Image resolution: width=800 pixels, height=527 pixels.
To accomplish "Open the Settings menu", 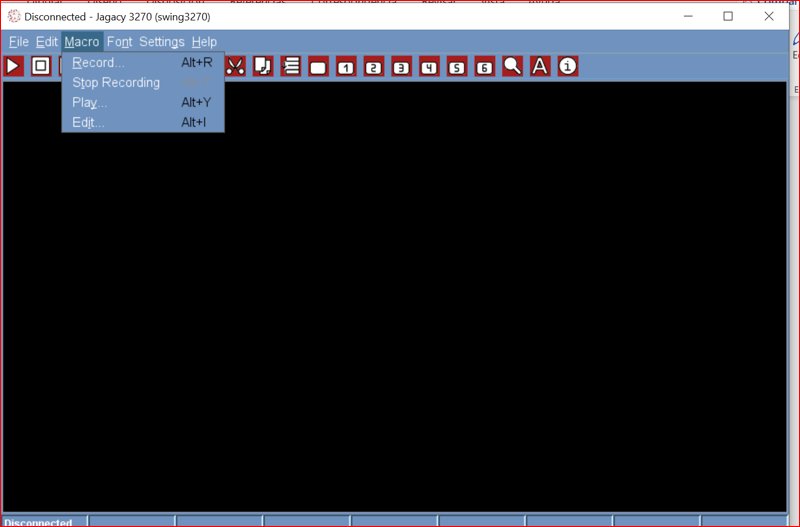I will (x=161, y=42).
